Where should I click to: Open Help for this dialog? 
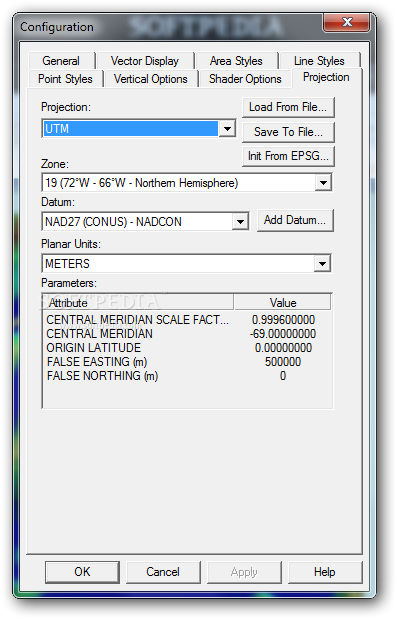(x=325, y=572)
